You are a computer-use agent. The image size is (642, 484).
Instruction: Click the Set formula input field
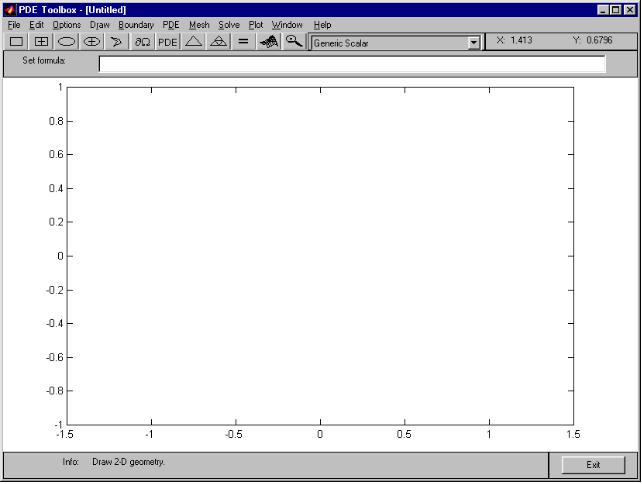(x=352, y=64)
